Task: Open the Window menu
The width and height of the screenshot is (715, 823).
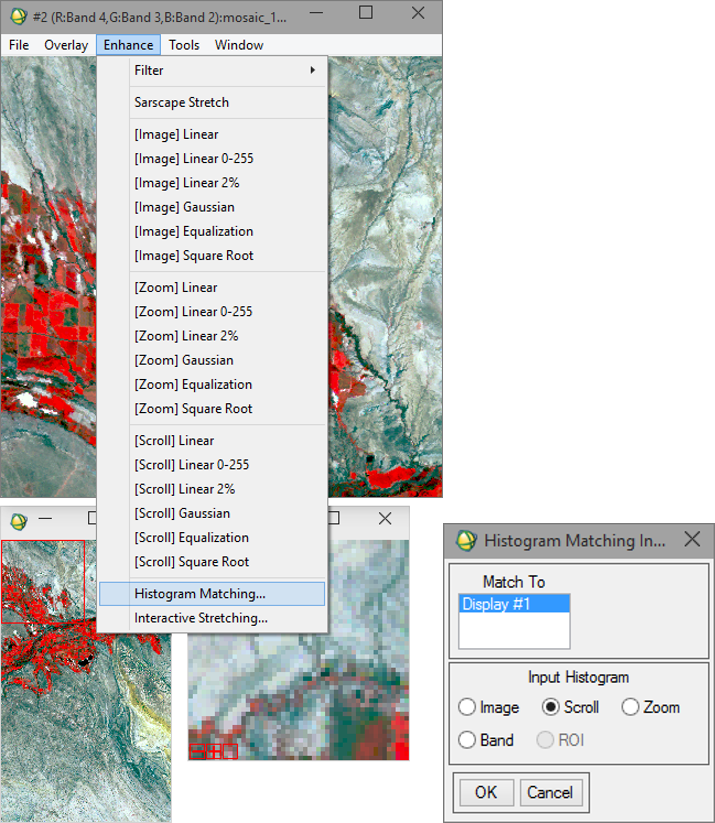Action: pos(239,45)
